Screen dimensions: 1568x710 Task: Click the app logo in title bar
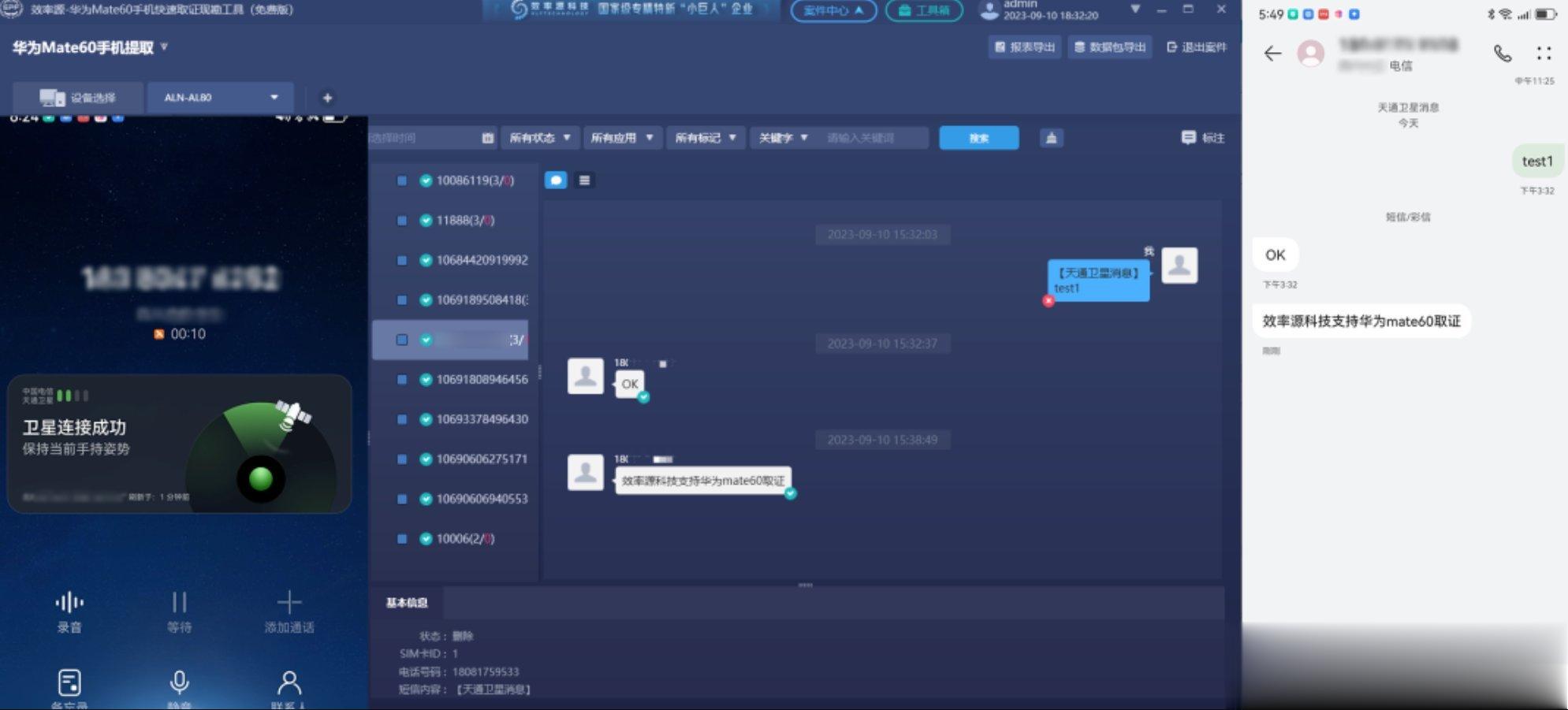coord(12,9)
